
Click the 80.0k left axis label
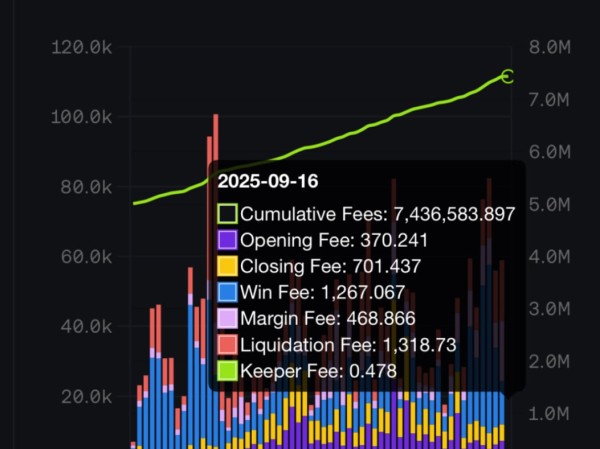86,187
